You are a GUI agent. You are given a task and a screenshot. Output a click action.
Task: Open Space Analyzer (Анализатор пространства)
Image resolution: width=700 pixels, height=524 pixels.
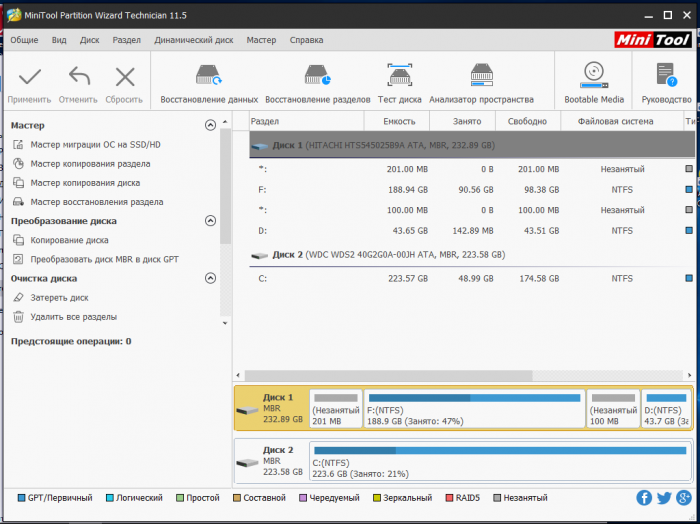pos(481,76)
